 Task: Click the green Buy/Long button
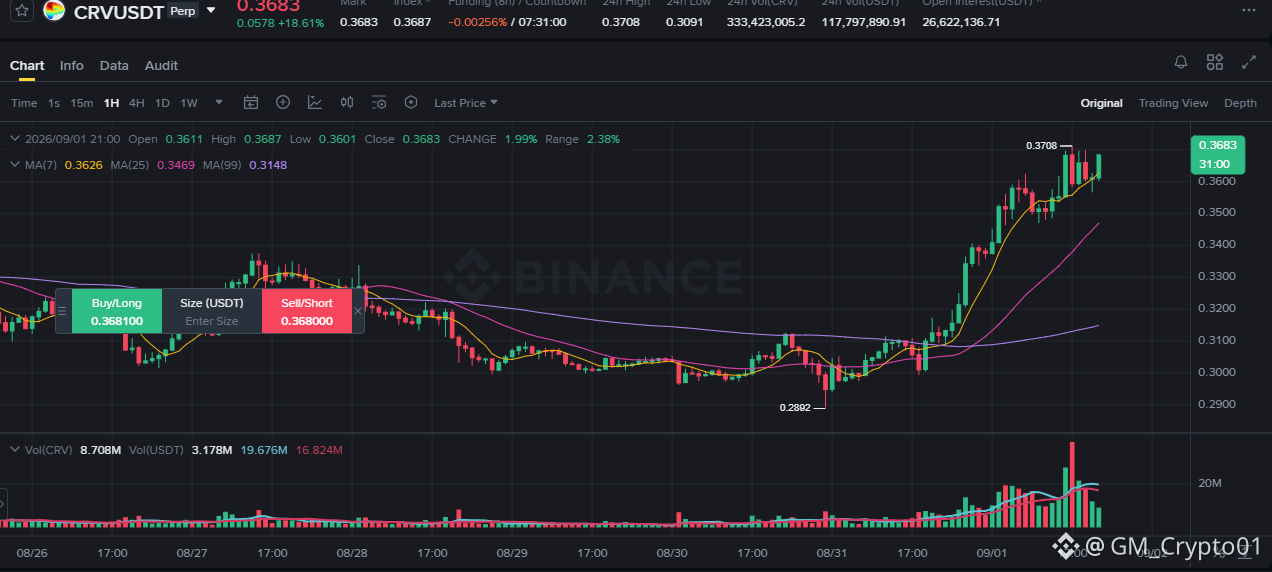tap(117, 311)
